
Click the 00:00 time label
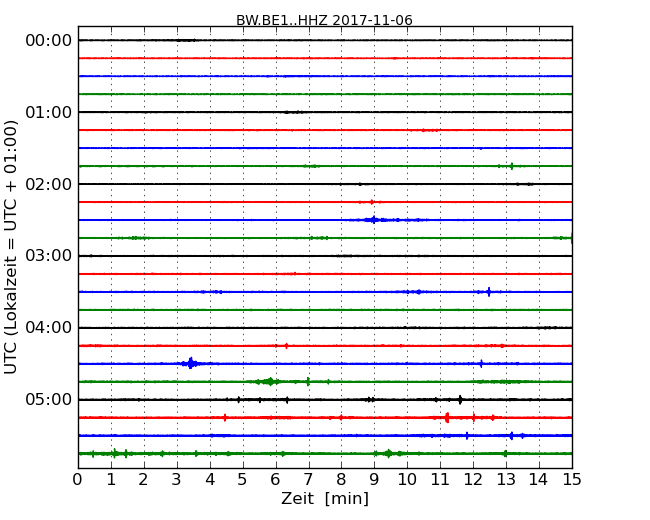[x=49, y=41]
